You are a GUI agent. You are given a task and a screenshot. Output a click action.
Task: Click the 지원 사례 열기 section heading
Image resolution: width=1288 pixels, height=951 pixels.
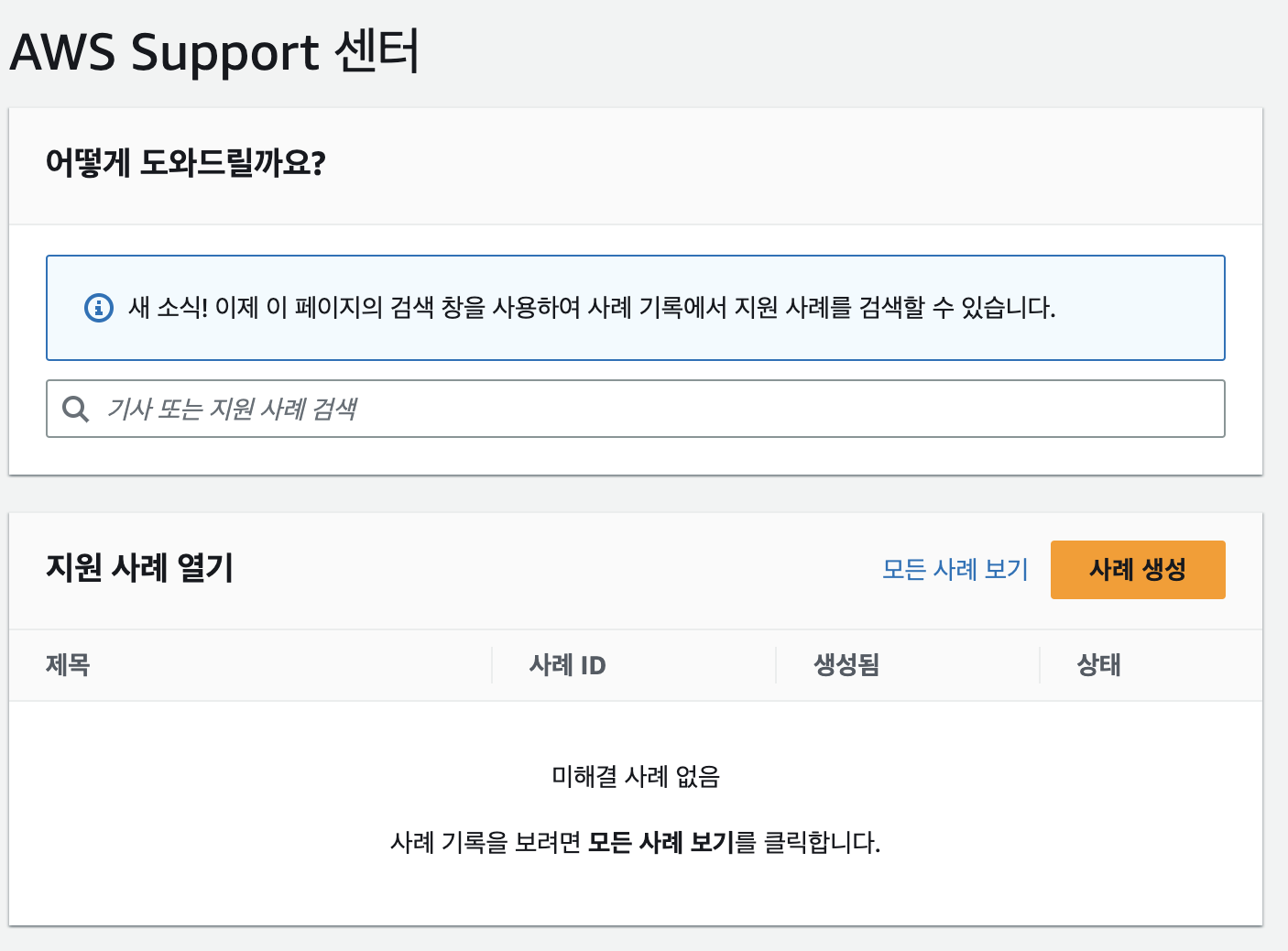click(x=140, y=568)
